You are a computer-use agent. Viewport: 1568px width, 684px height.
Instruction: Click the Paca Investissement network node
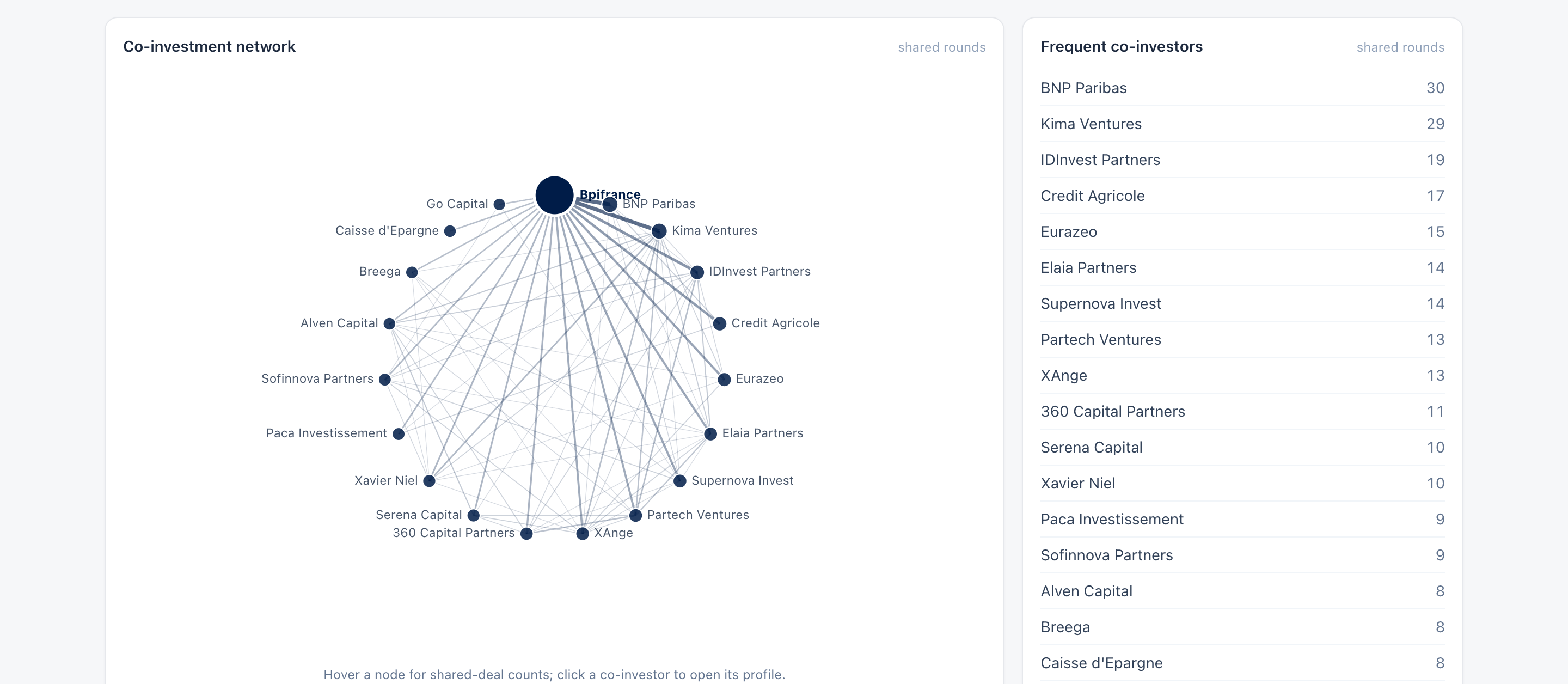pos(399,433)
